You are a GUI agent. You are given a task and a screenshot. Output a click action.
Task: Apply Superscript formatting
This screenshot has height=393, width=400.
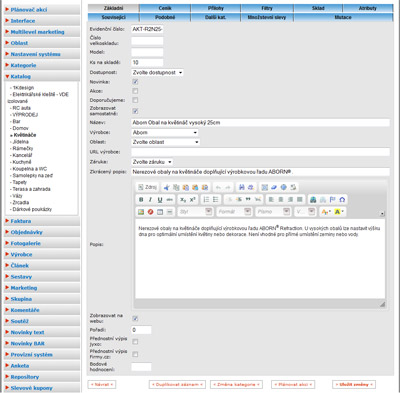193,200
